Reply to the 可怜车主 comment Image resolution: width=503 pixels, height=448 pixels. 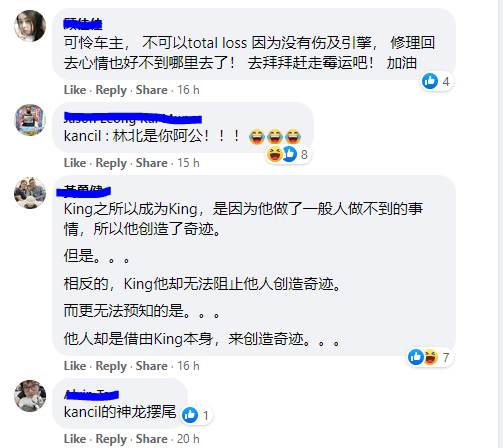click(x=111, y=90)
